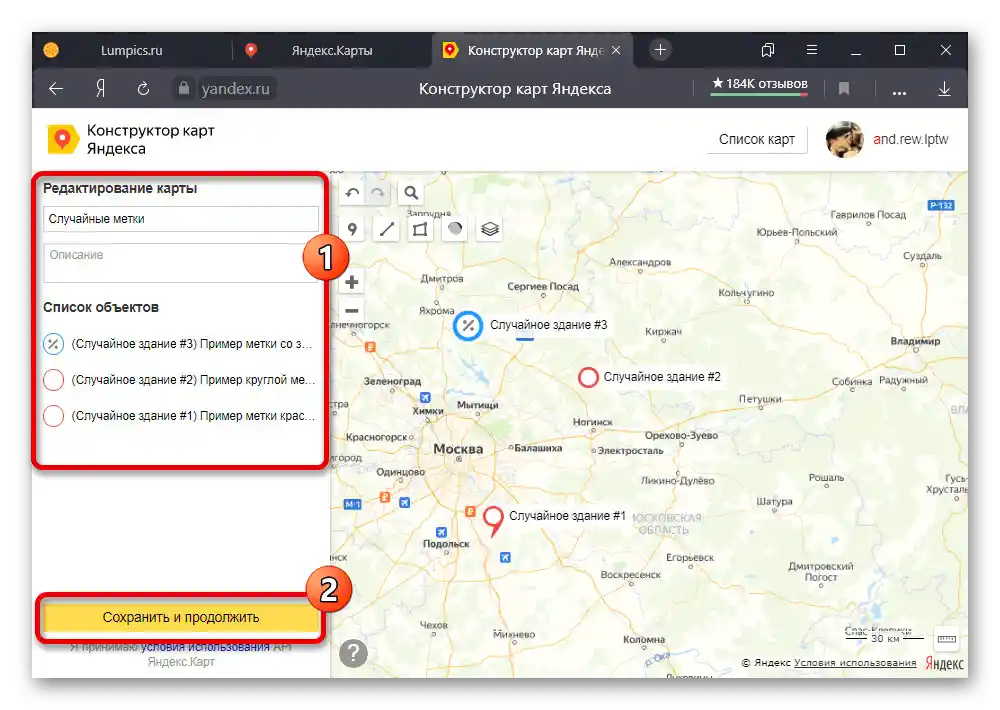The image size is (1000, 710).
Task: Click Список карт button
Action: 757,139
